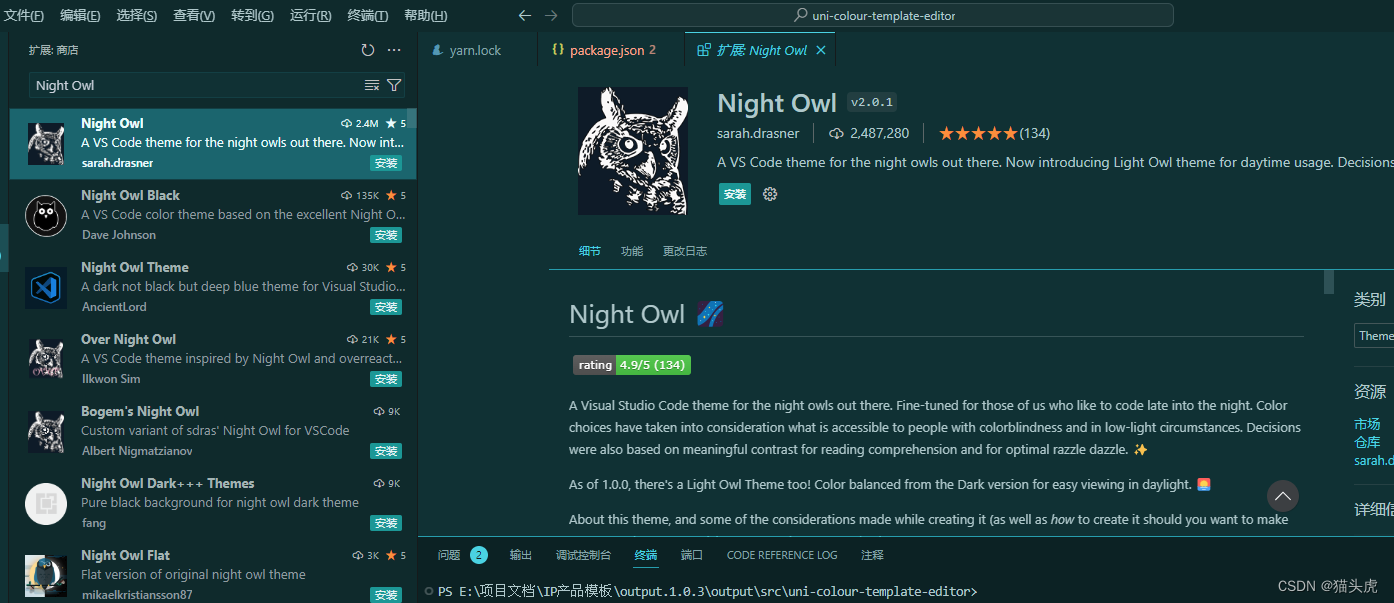The width and height of the screenshot is (1394, 603).
Task: Open the 细节 details tab
Action: (590, 251)
